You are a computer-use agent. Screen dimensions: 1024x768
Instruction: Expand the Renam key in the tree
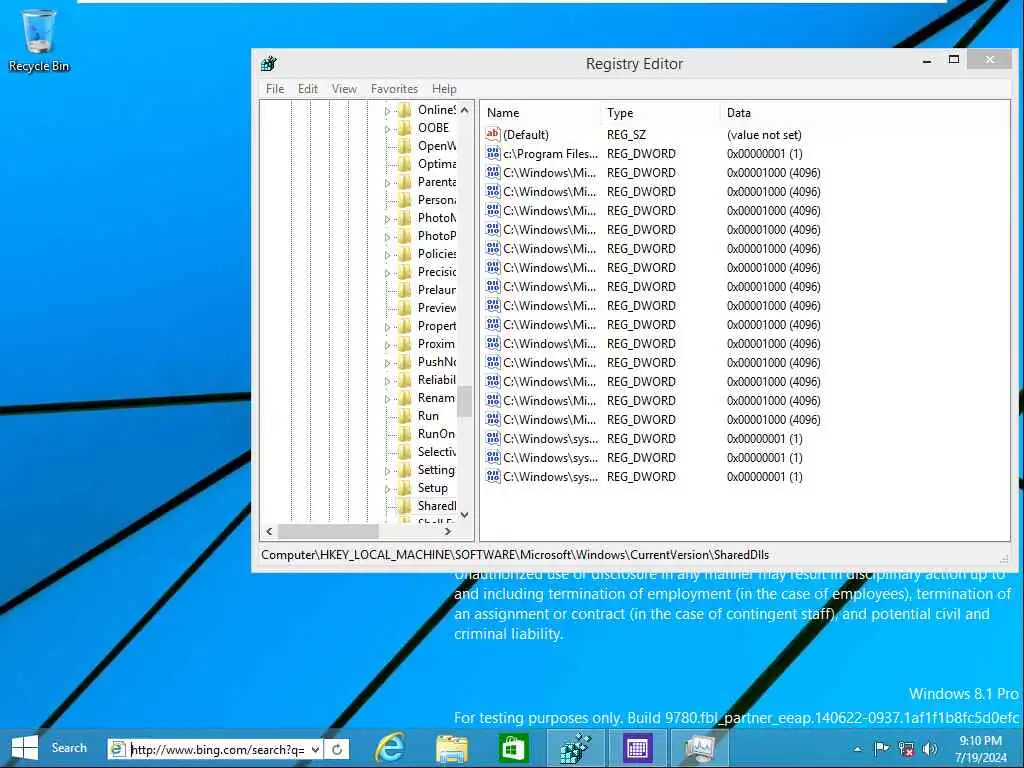387,399
